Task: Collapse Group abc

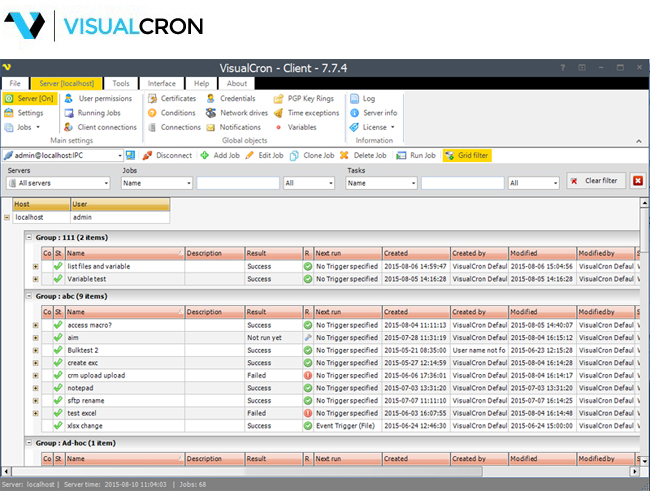Action: 29,296
